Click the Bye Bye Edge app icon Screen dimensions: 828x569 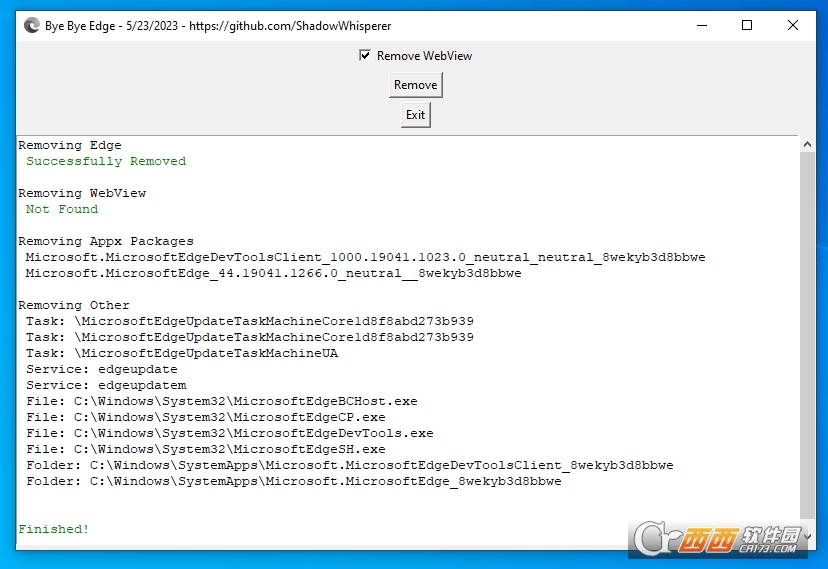point(32,25)
